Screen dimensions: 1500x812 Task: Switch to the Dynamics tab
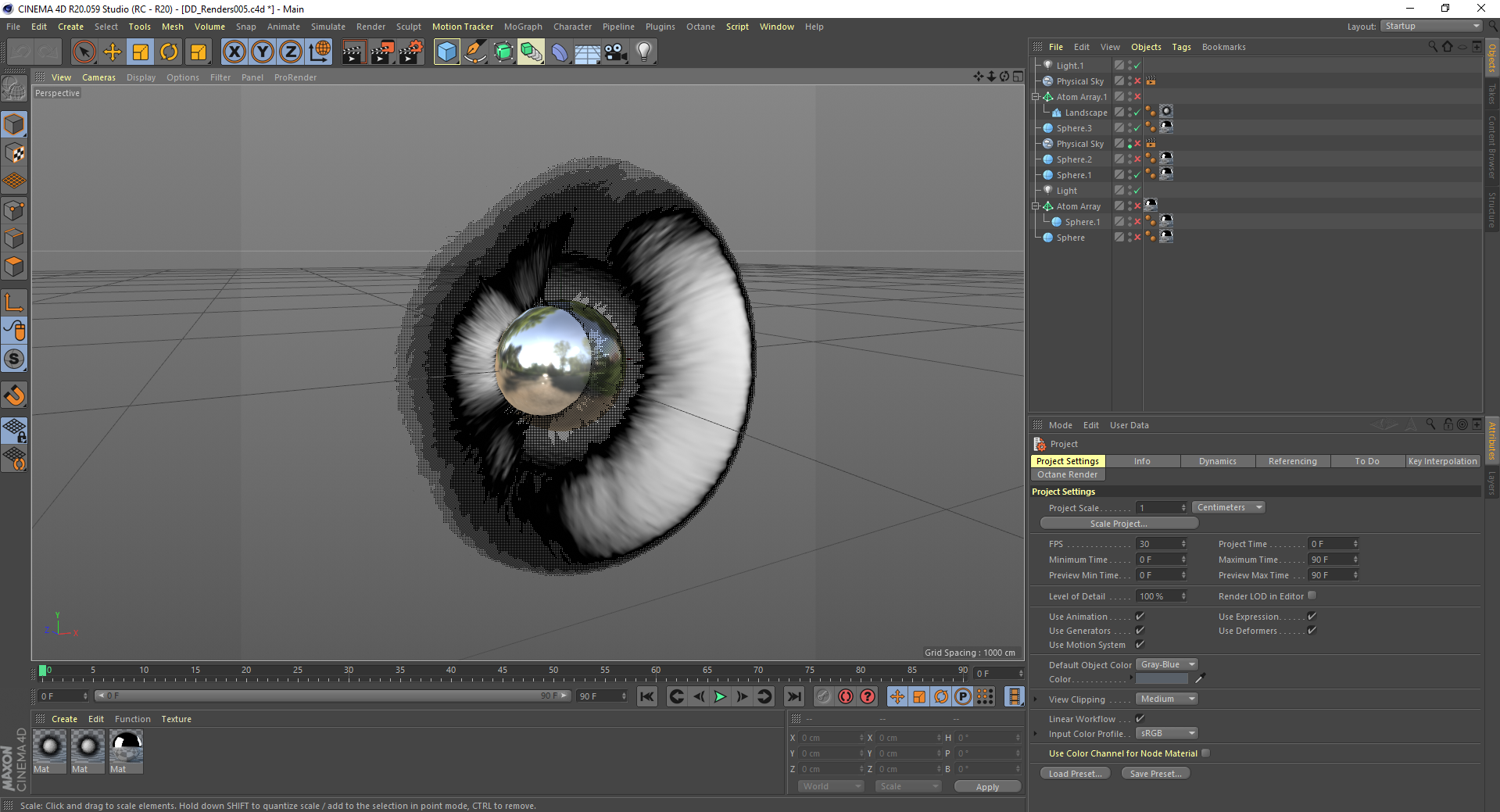click(1217, 461)
